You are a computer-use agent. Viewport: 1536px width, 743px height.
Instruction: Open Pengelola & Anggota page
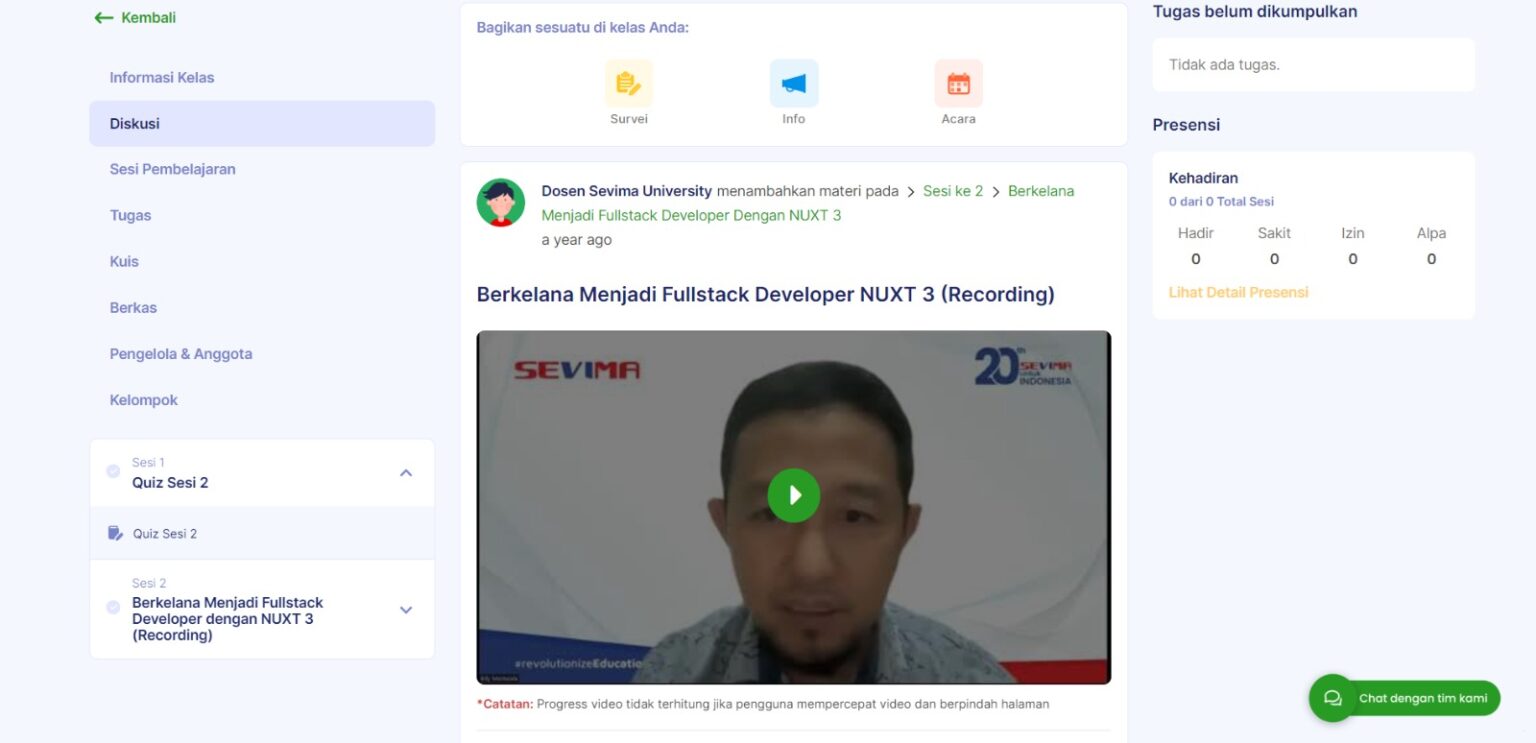tap(181, 353)
